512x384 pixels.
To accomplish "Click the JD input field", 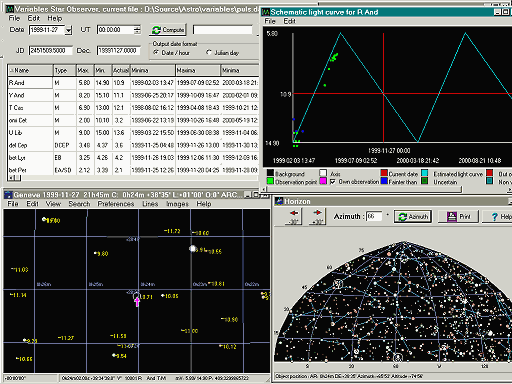I will tap(51, 51).
